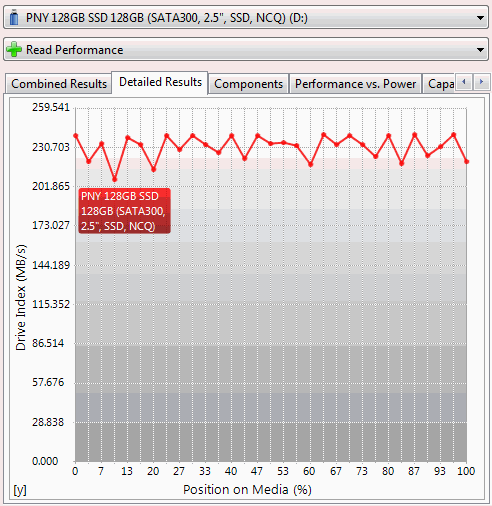The width and height of the screenshot is (492, 506).
Task: Click the 0.000 y-axis value
Action: point(45,461)
